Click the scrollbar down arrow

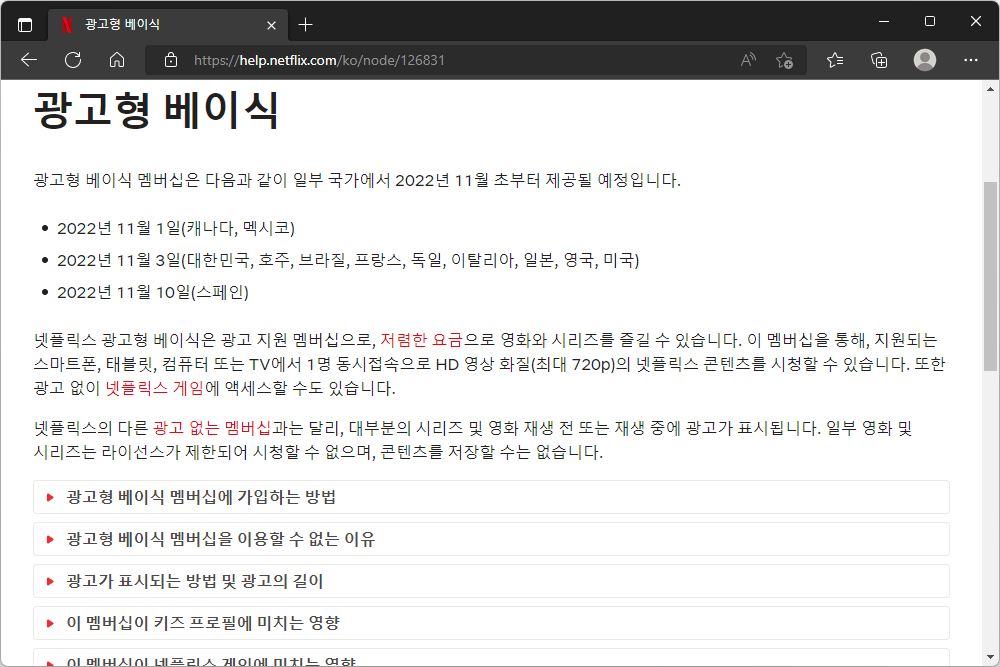point(990,657)
